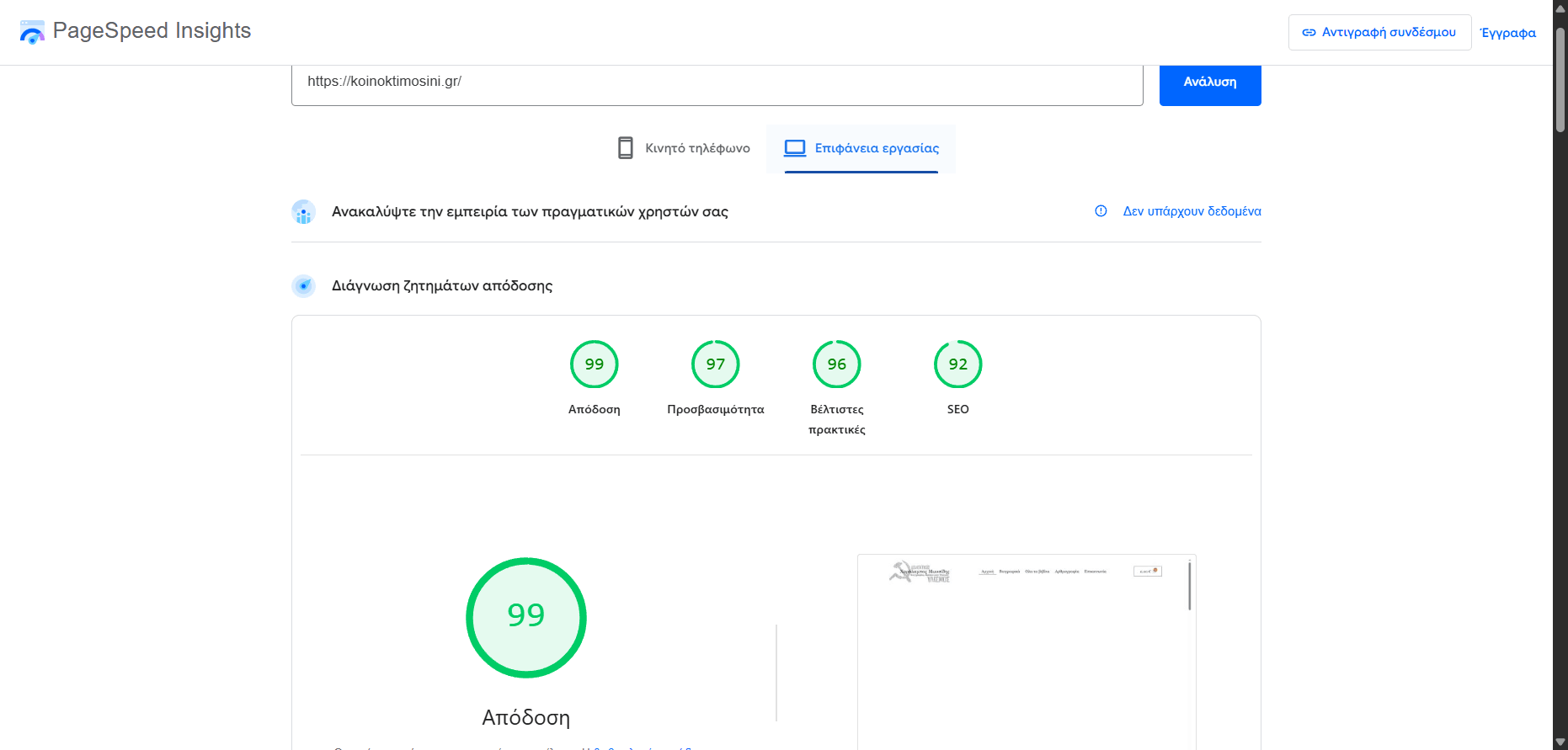Click the mobile phone device icon

(625, 148)
